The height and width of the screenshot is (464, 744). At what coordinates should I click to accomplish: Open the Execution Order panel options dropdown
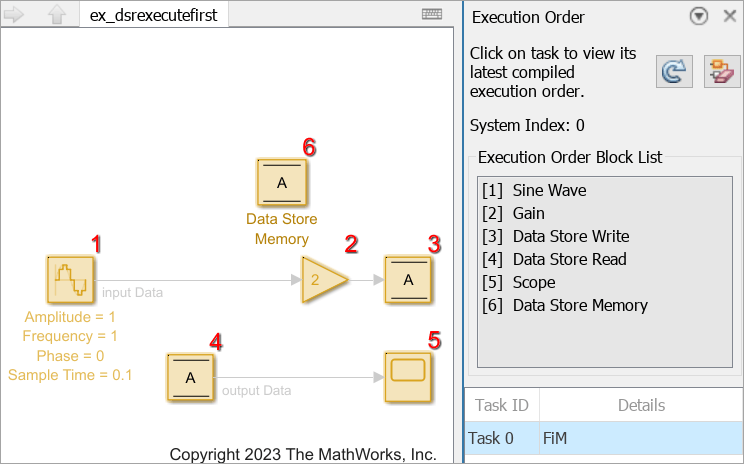point(698,17)
